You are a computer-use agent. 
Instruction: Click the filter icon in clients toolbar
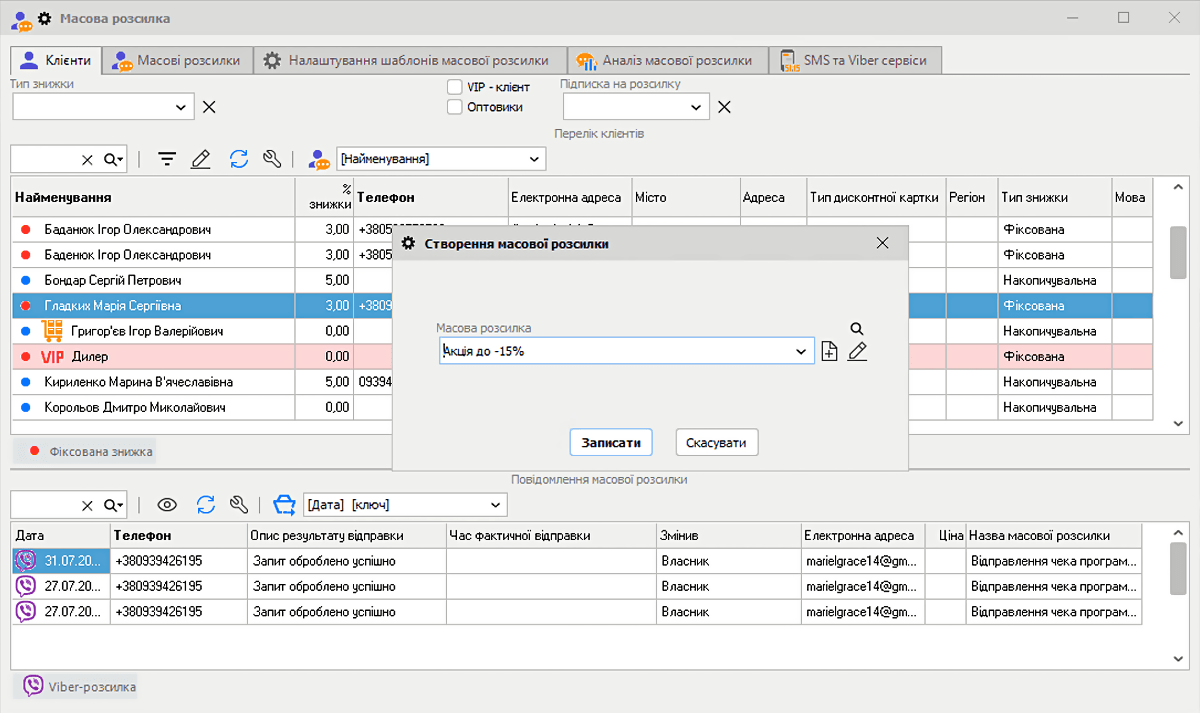coord(167,159)
